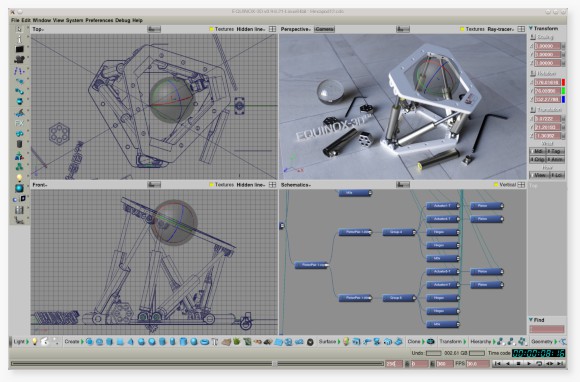Click the Find search input field
Image resolution: width=580 pixels, height=382 pixels.
pyautogui.click(x=547, y=329)
